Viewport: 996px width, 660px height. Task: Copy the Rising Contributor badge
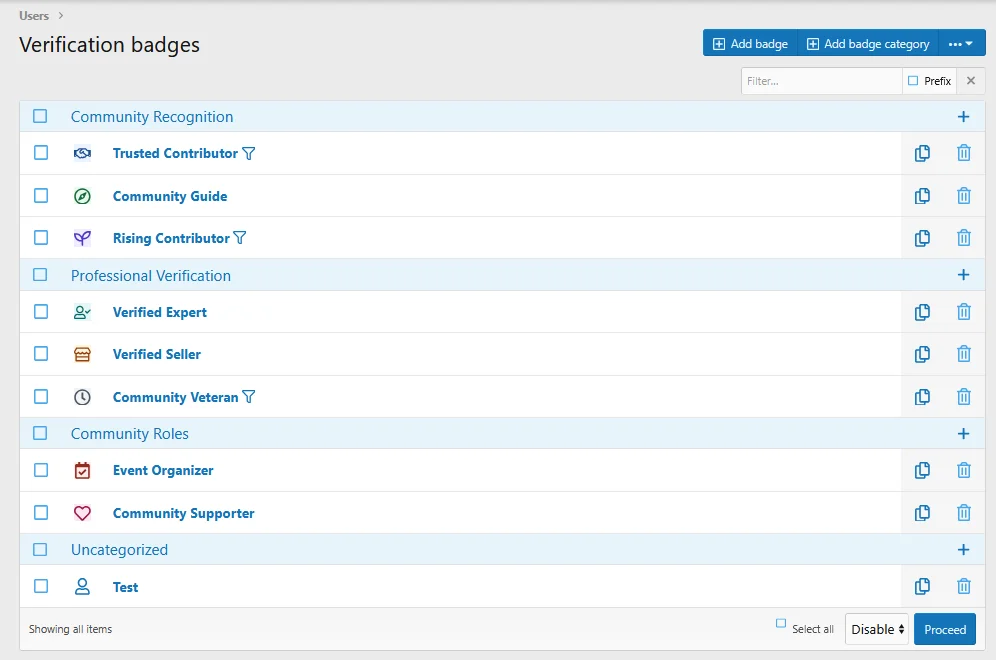[x=922, y=238]
